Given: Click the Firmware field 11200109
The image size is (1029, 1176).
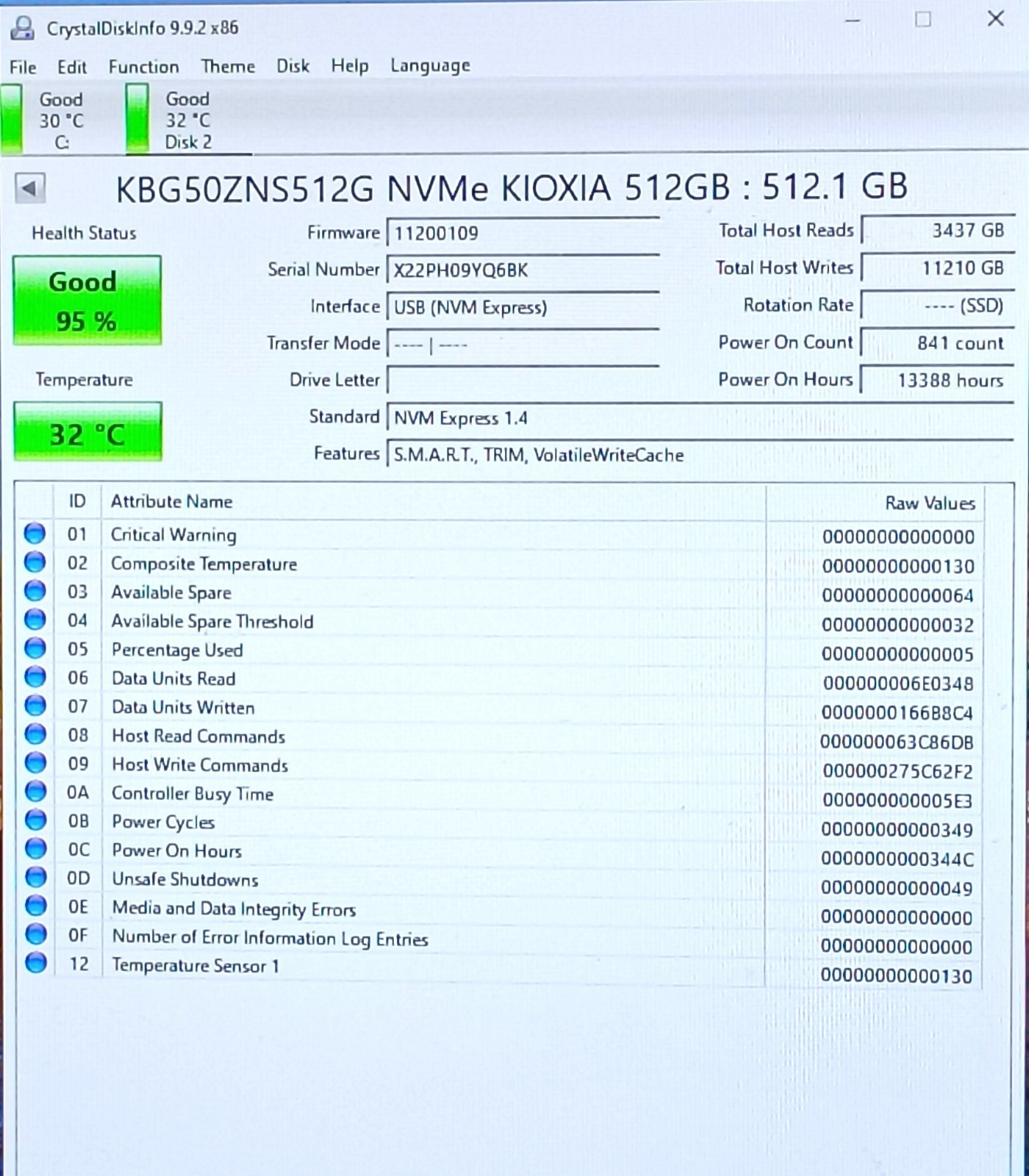Looking at the screenshot, I should 523,234.
